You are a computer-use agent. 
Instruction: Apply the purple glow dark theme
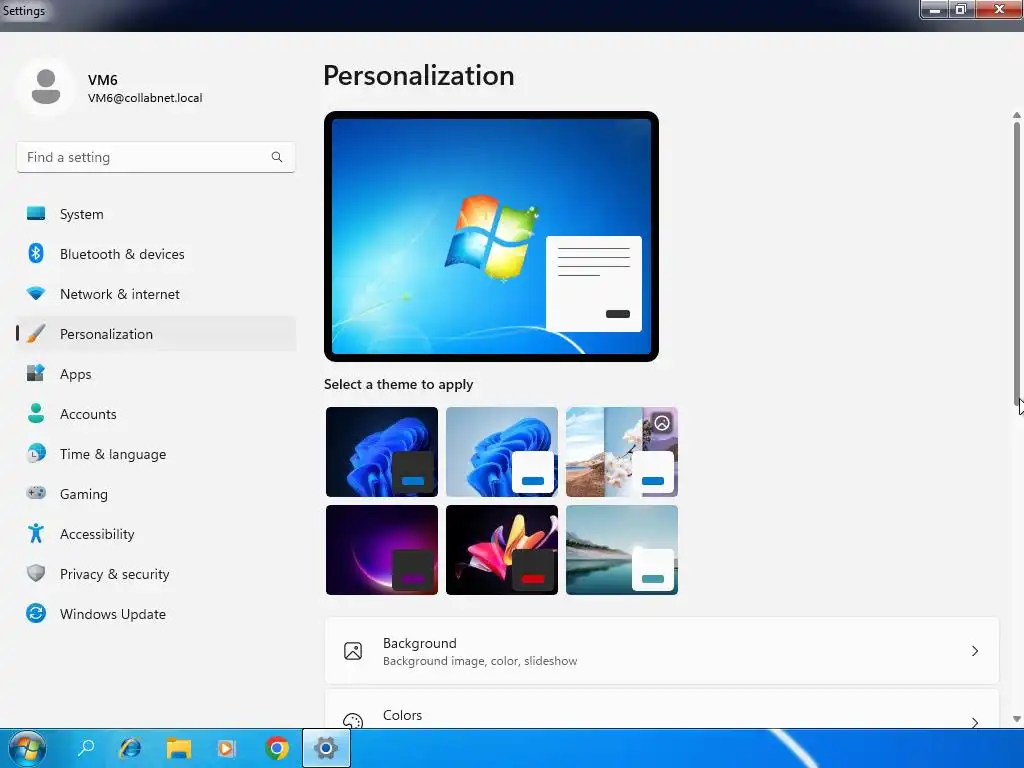click(382, 550)
